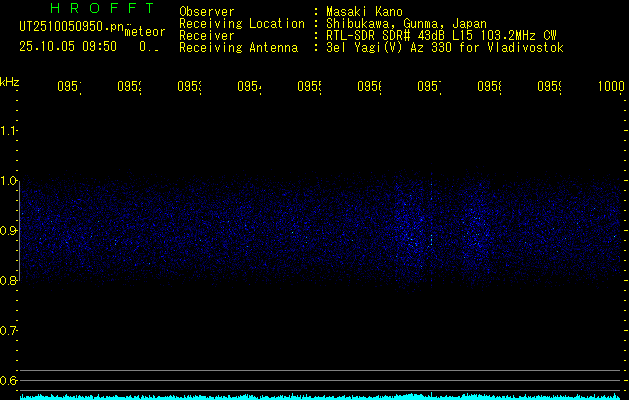
Task: Click the 0954 time marker
Action: (249, 86)
